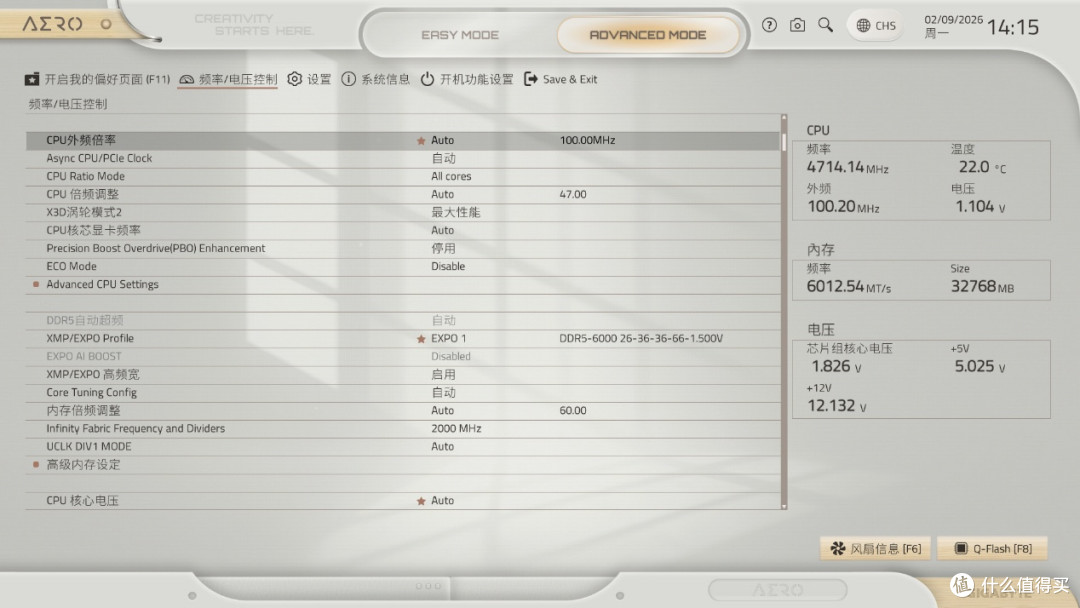Switch to EASY MODE
Screen dimensions: 1080x608
click(x=460, y=34)
